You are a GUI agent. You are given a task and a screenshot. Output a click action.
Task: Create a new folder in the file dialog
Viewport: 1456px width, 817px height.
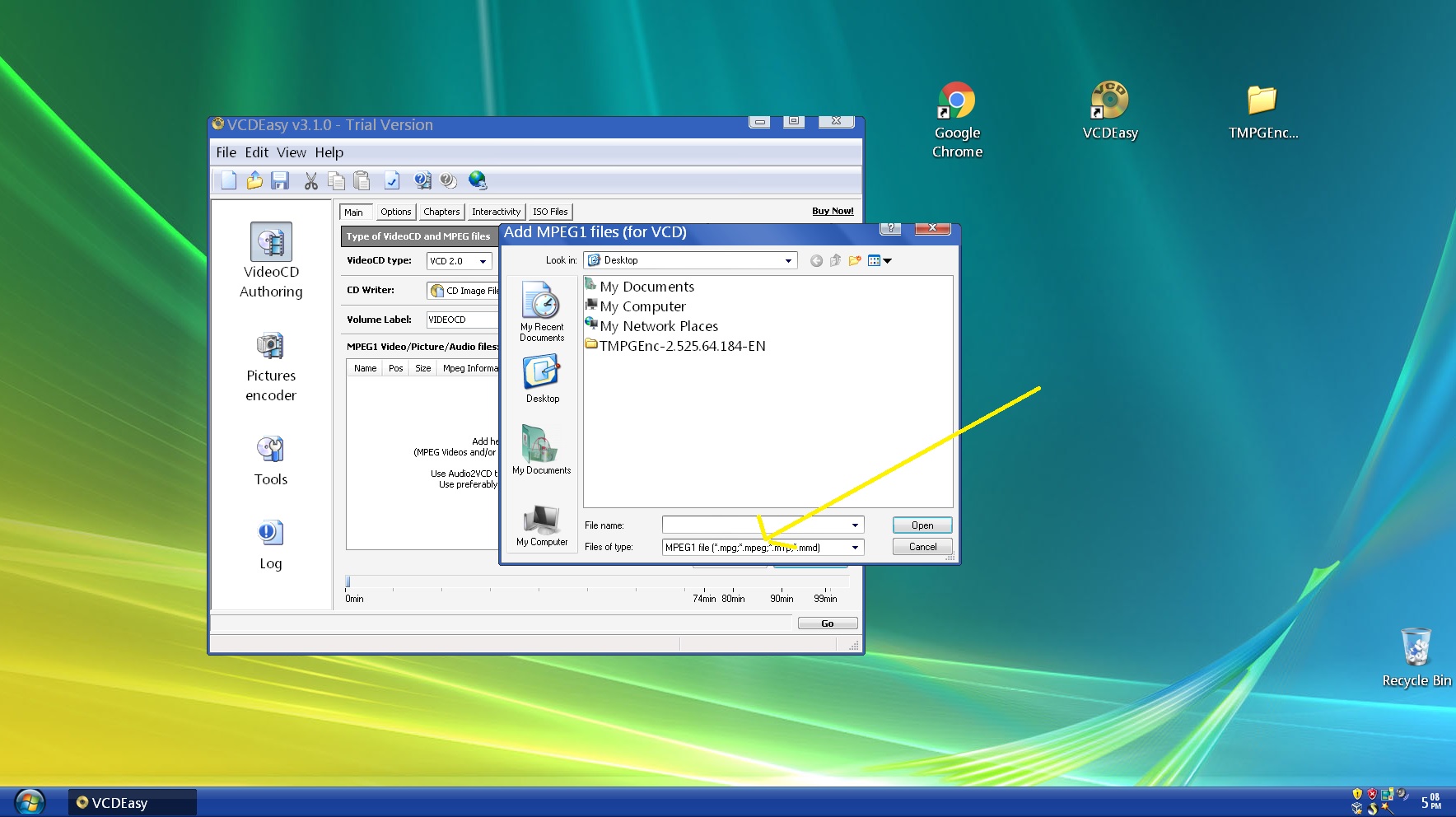[855, 261]
